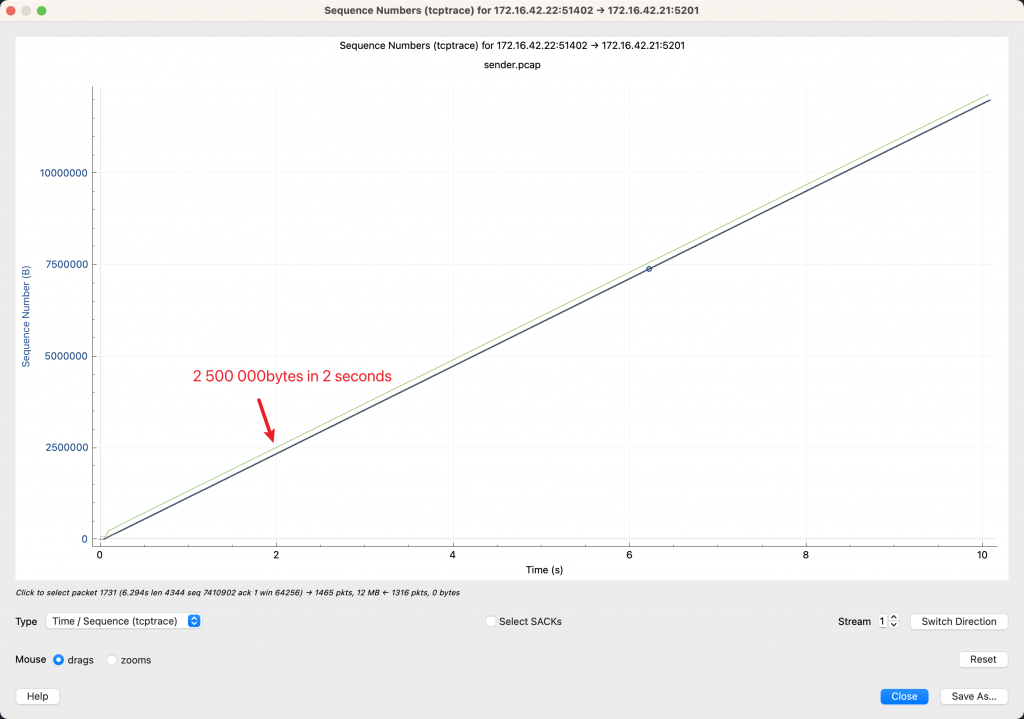This screenshot has height=719, width=1024.
Task: Minimize the window using the yellow button
Action: tap(26, 10)
